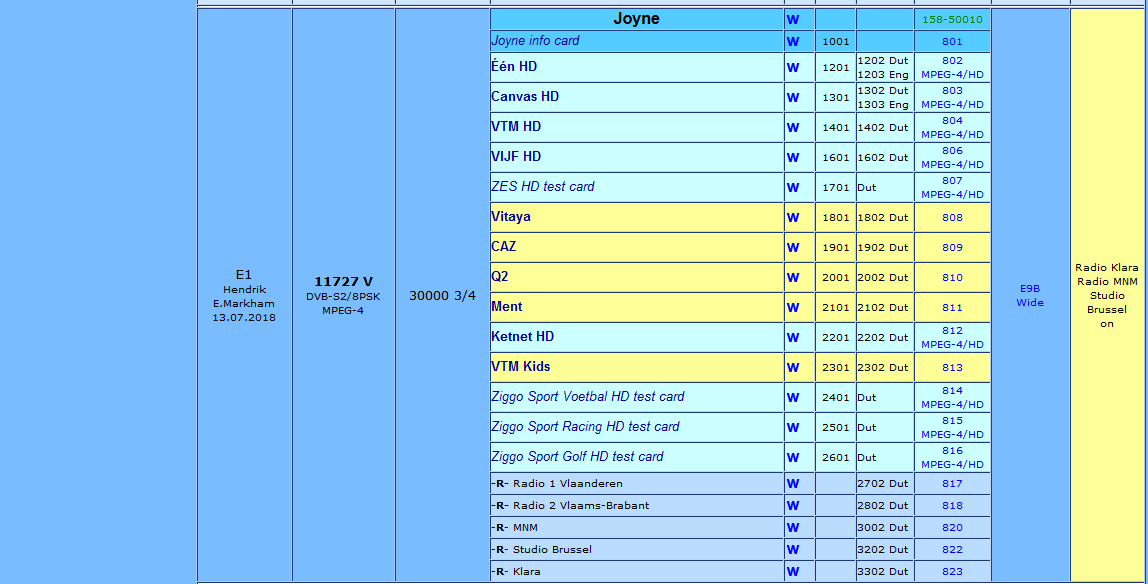1148x584 pixels.
Task: Click the green 158-50010 link
Action: (952, 20)
